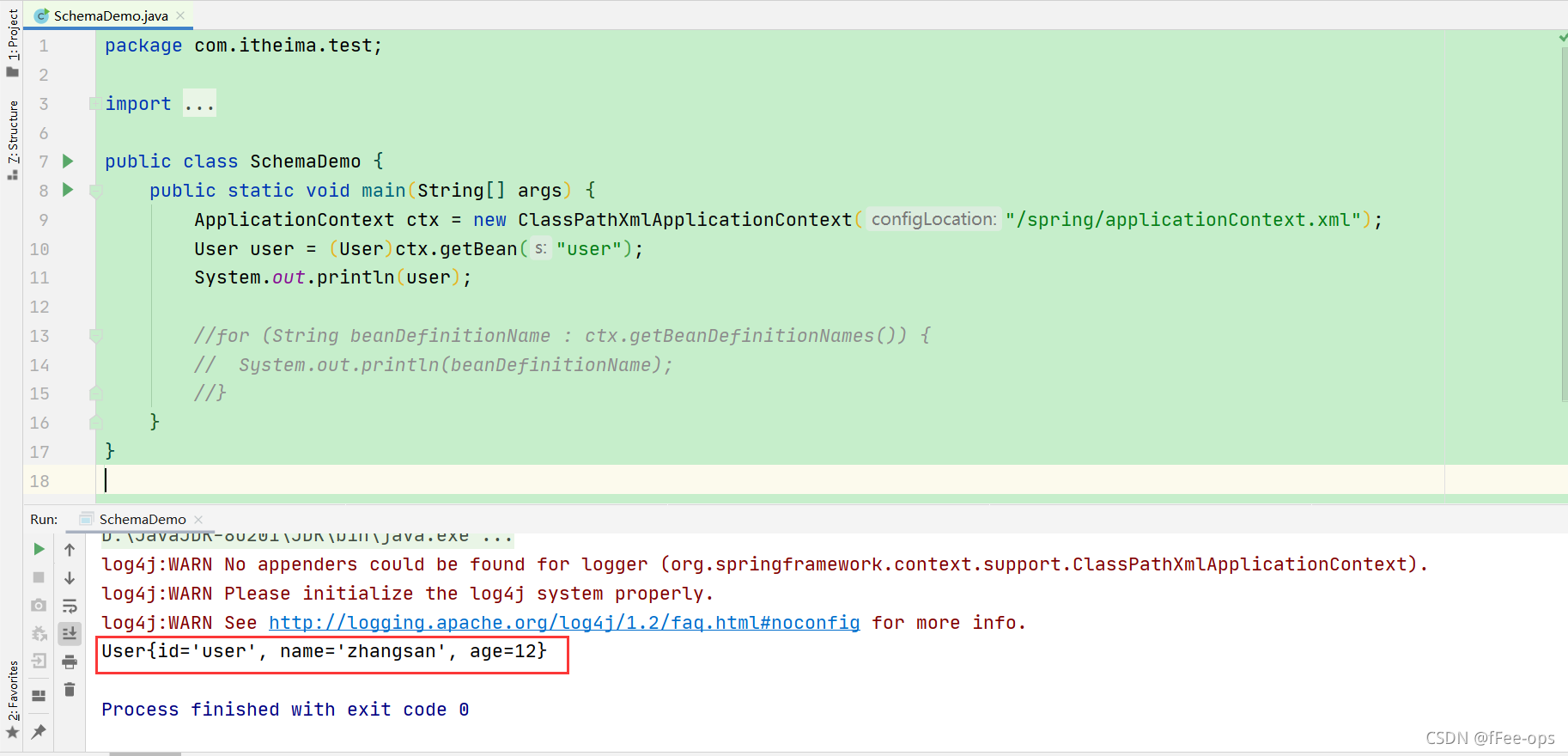The width and height of the screenshot is (1568, 756).
Task: Click commented getBeanDefinitionNames line
Action: [562, 336]
